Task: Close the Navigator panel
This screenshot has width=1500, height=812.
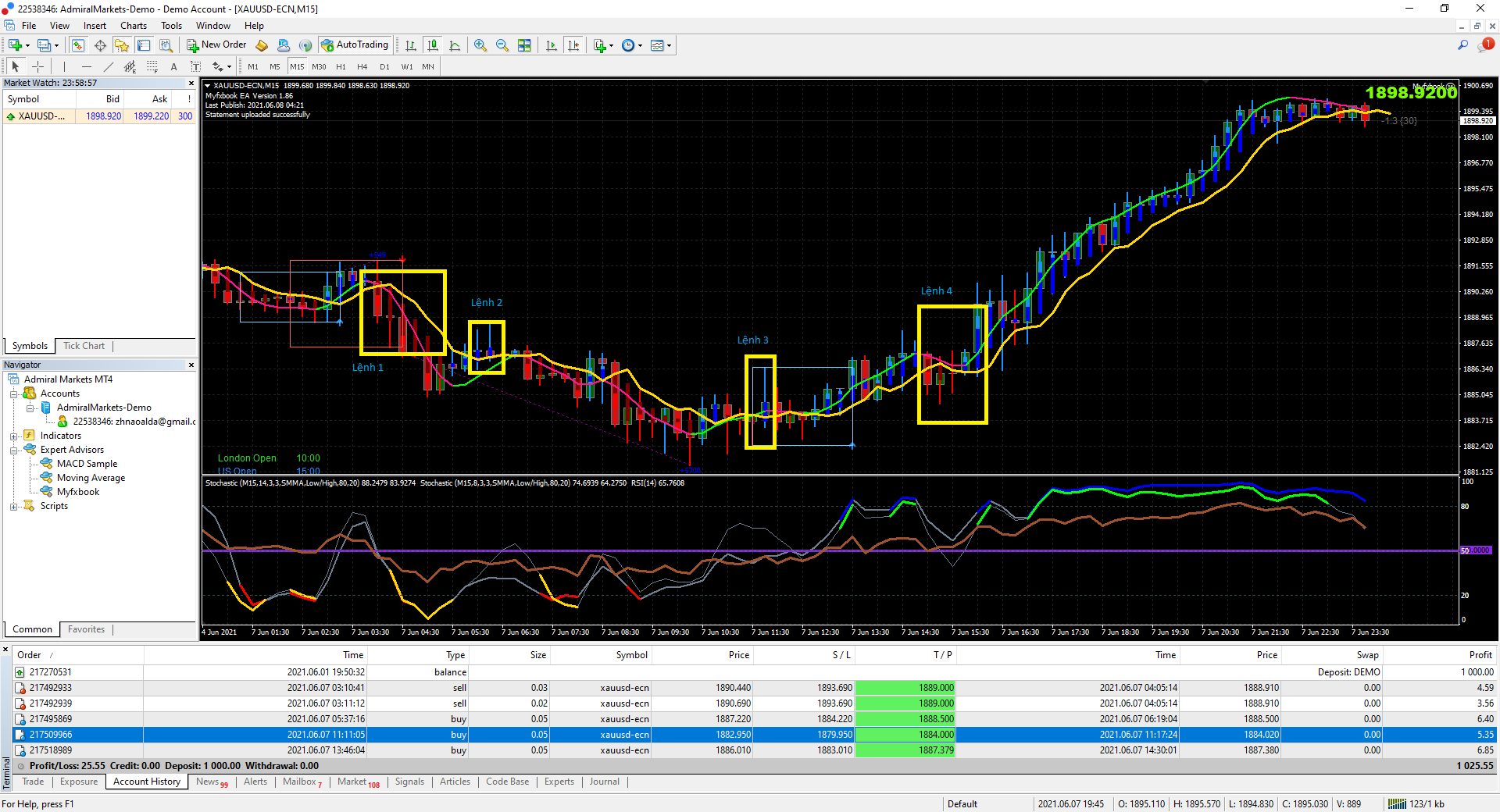Action: tap(191, 365)
